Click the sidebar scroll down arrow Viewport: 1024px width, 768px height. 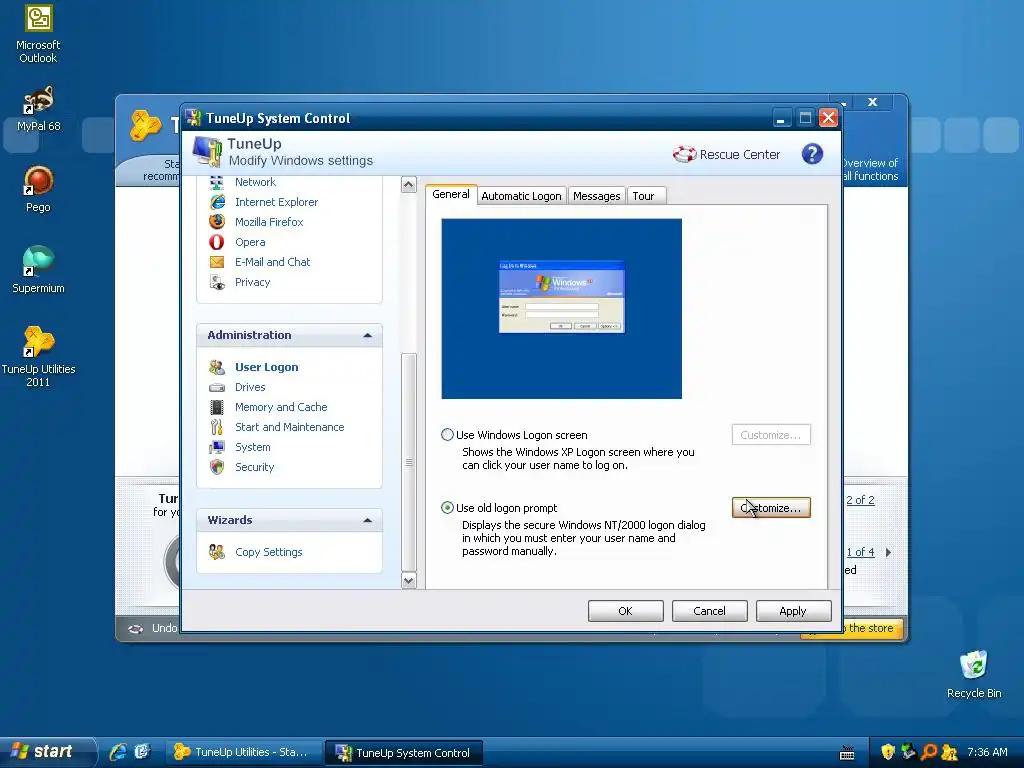(x=409, y=581)
